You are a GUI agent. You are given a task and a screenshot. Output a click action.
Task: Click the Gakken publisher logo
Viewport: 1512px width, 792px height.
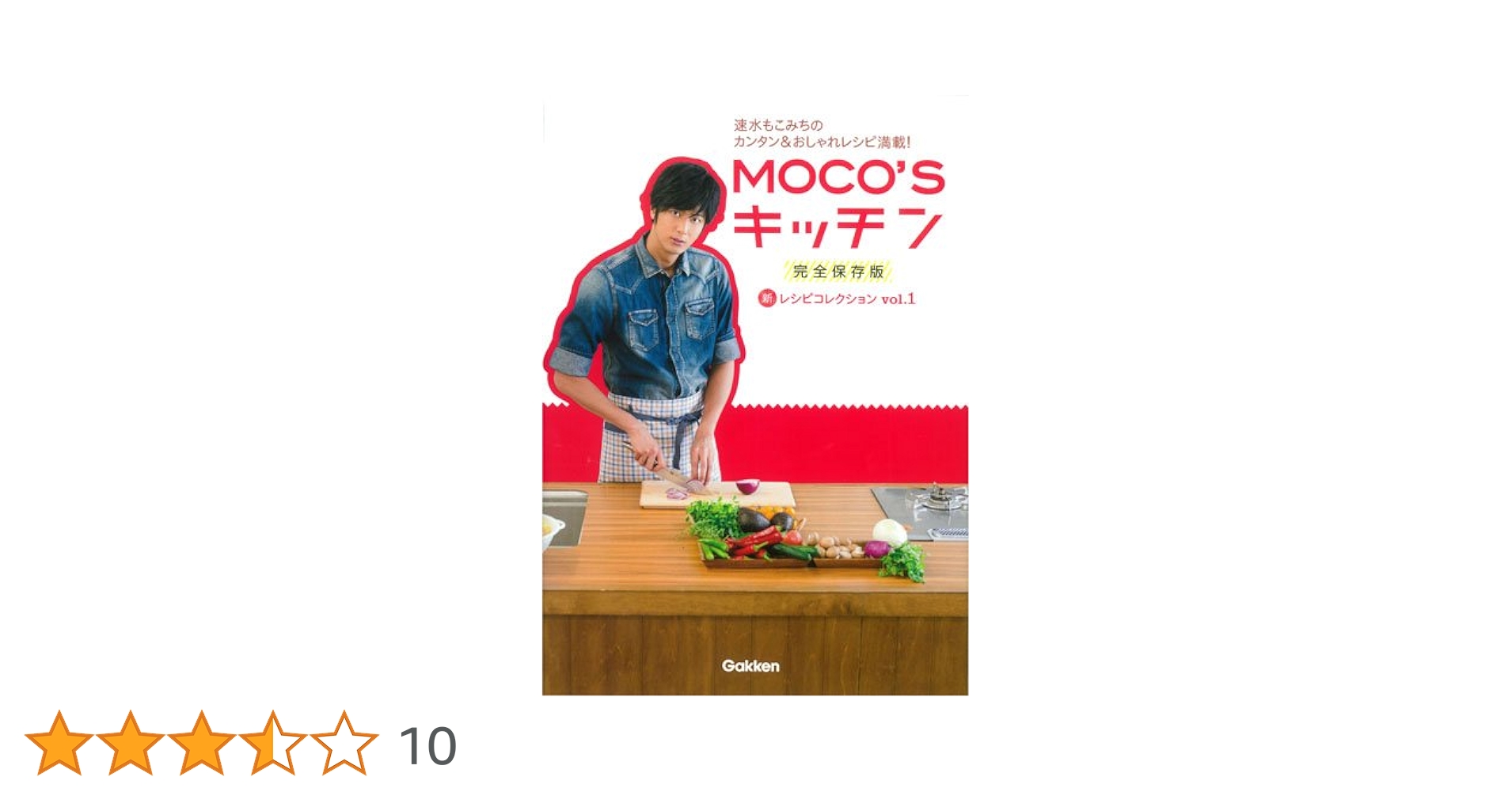tap(750, 666)
